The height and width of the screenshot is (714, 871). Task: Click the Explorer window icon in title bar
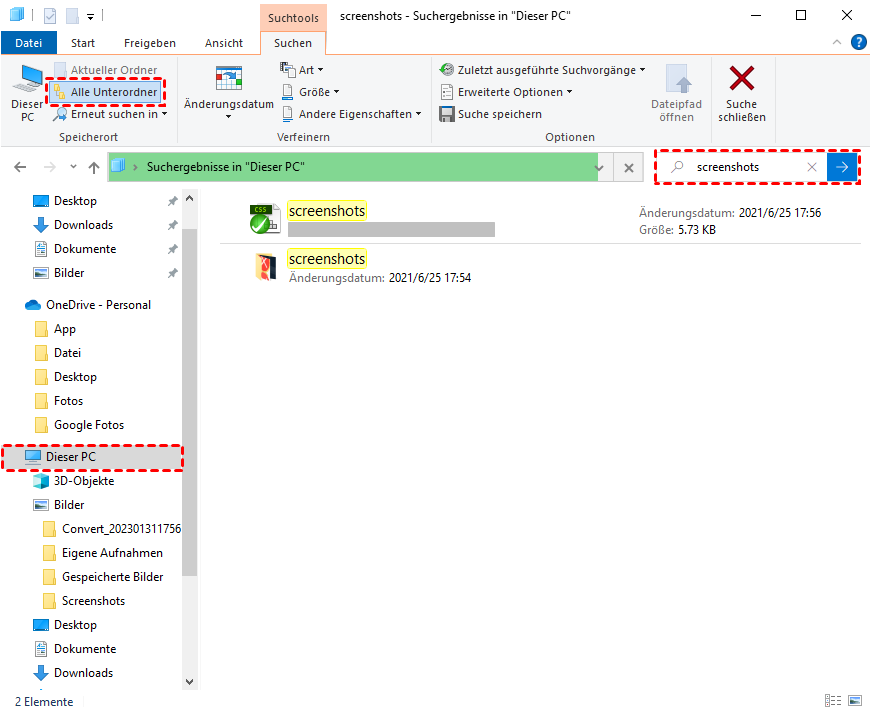click(17, 14)
